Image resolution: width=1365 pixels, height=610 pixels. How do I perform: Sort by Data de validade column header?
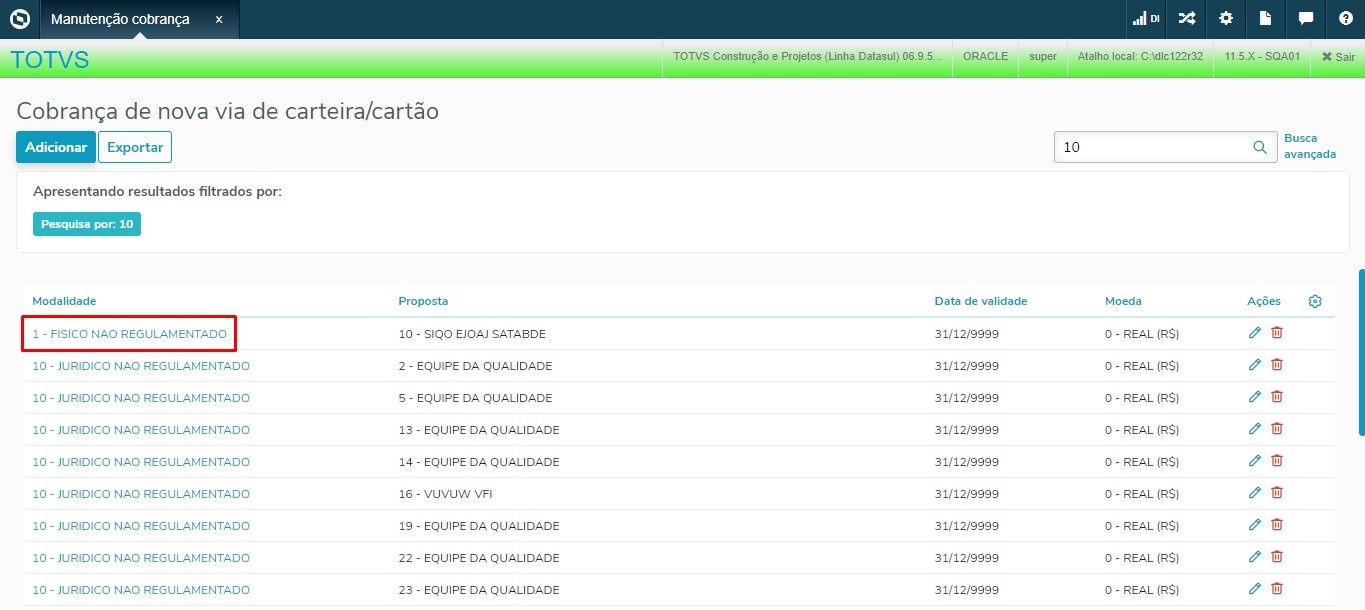click(981, 301)
